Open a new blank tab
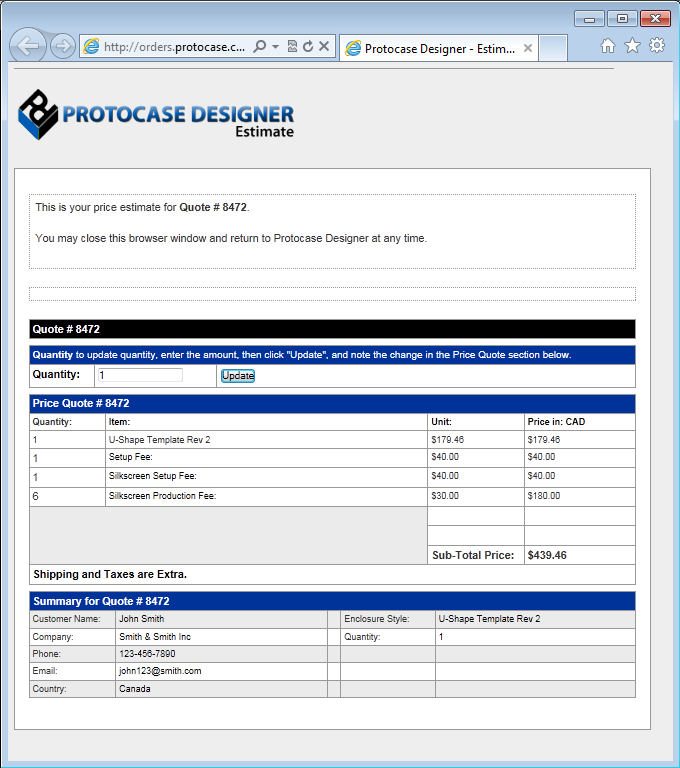This screenshot has height=768, width=680. tap(553, 48)
